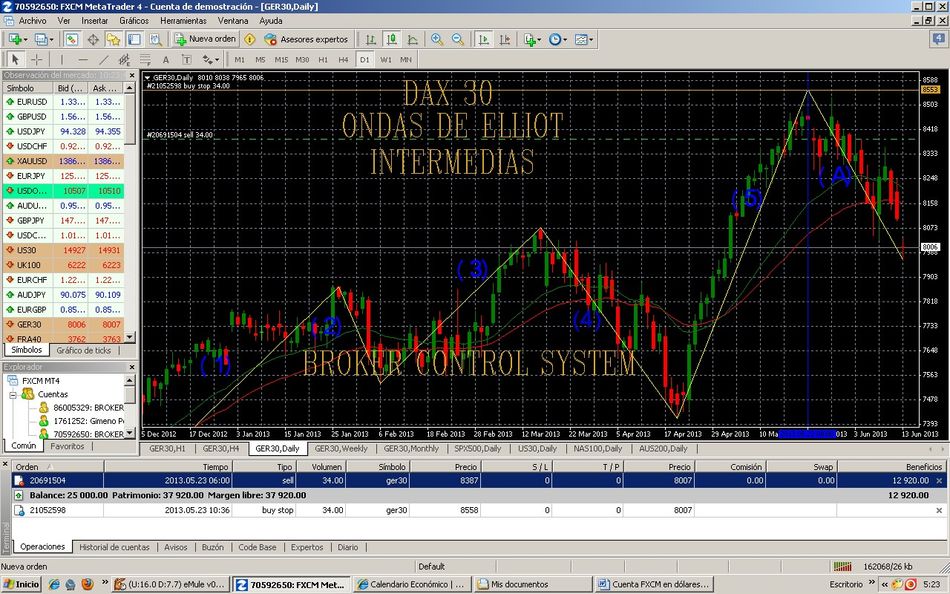Image resolution: width=950 pixels, height=594 pixels.
Task: Select the vertical line drawing tool
Action: pos(61,59)
